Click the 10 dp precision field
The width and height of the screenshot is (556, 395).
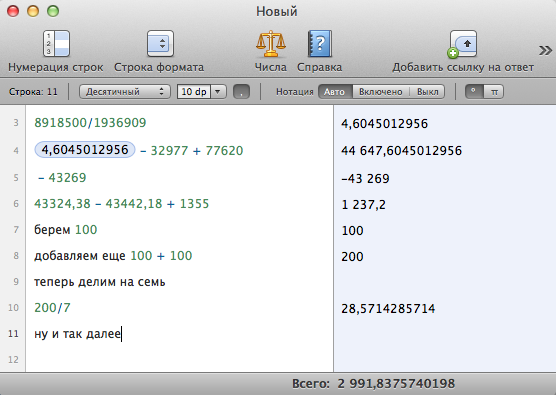point(194,92)
